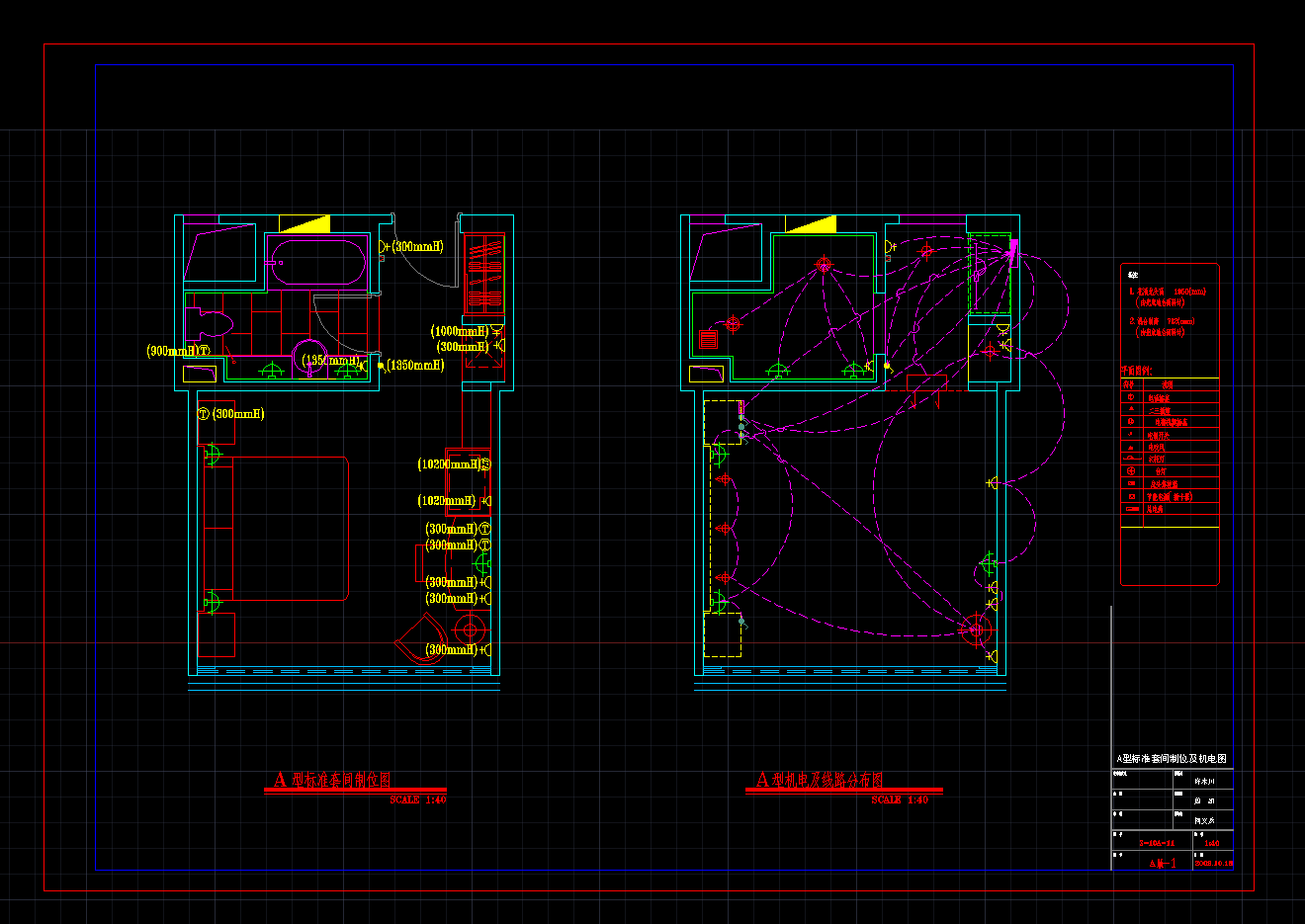Viewport: 1305px width, 924px height.
Task: Click the (1000mmH) height label
Action: click(460, 332)
